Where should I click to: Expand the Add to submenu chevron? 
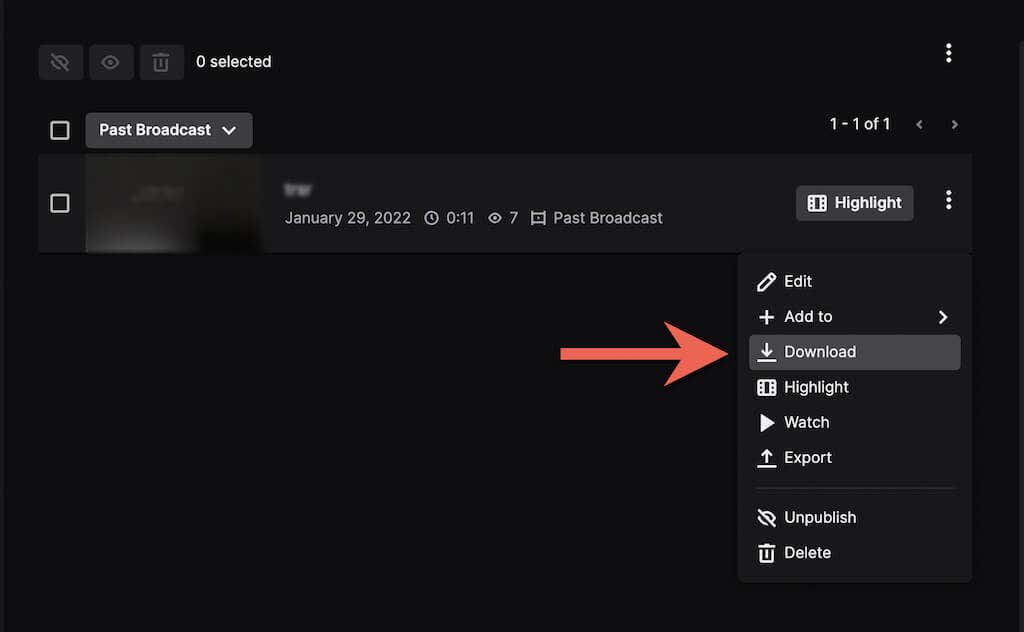tap(941, 317)
